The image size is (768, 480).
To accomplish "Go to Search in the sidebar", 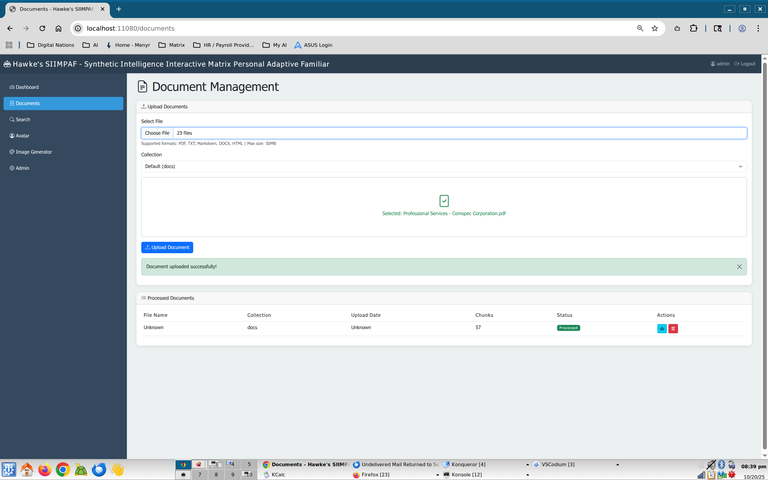I will click(x=22, y=119).
